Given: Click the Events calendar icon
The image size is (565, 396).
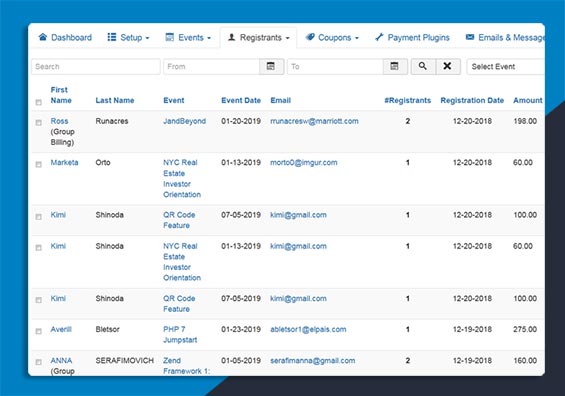Looking at the screenshot, I should point(169,37).
